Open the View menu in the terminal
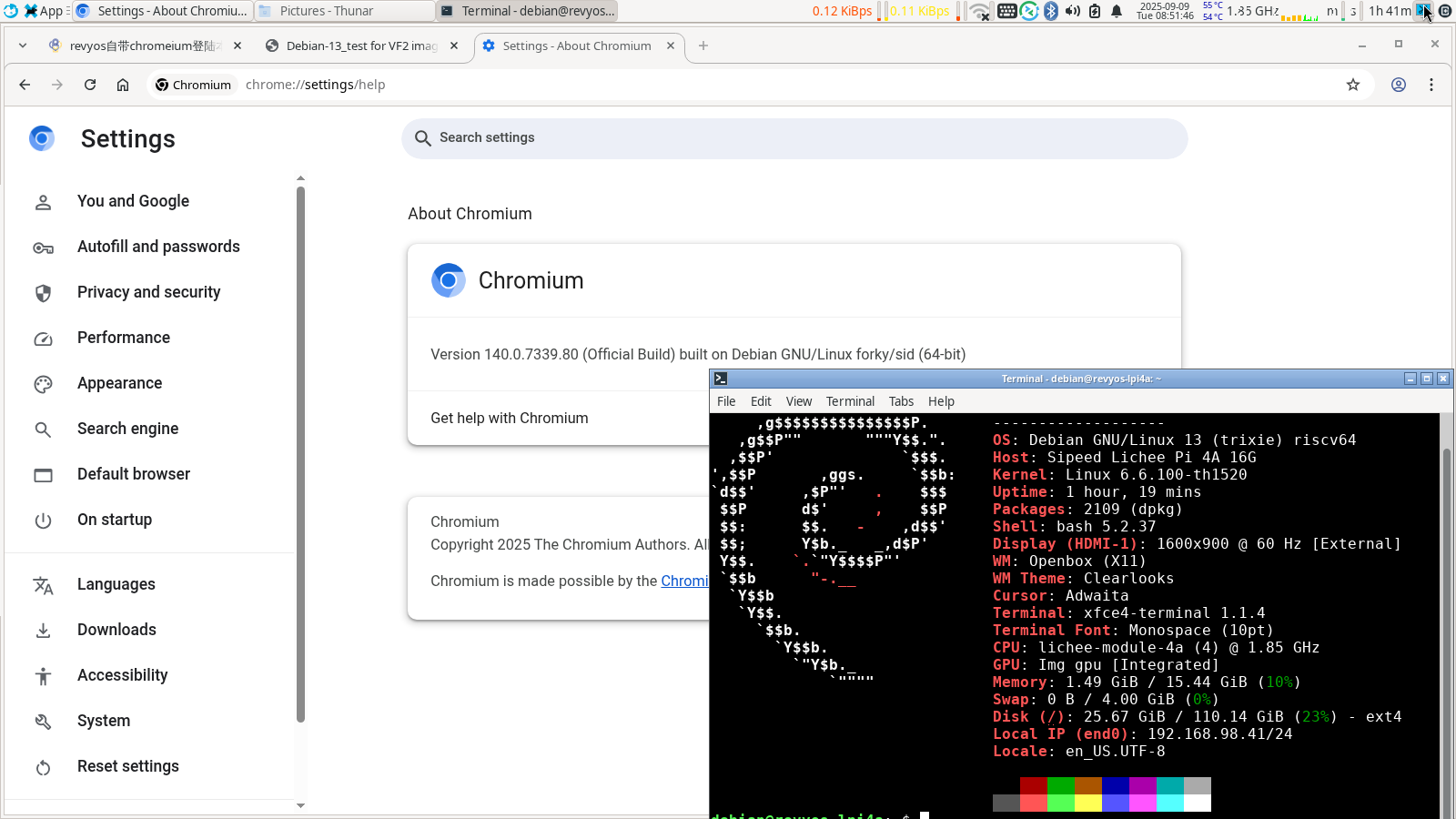1456x819 pixels. (x=799, y=401)
